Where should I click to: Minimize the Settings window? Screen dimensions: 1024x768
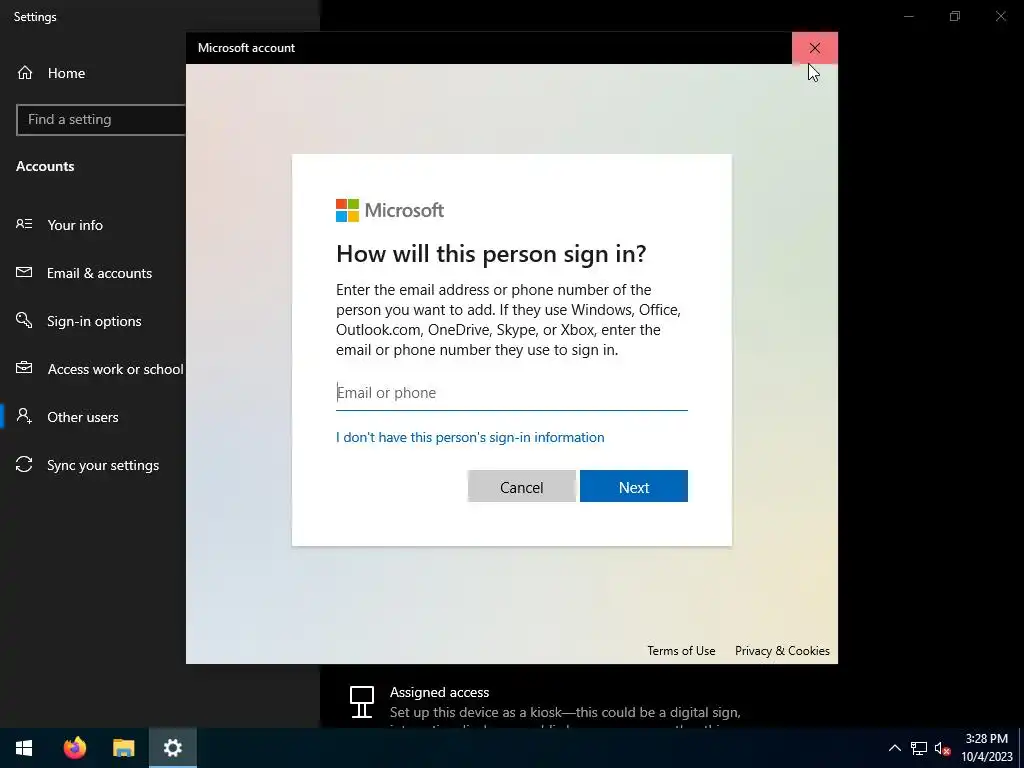(908, 16)
